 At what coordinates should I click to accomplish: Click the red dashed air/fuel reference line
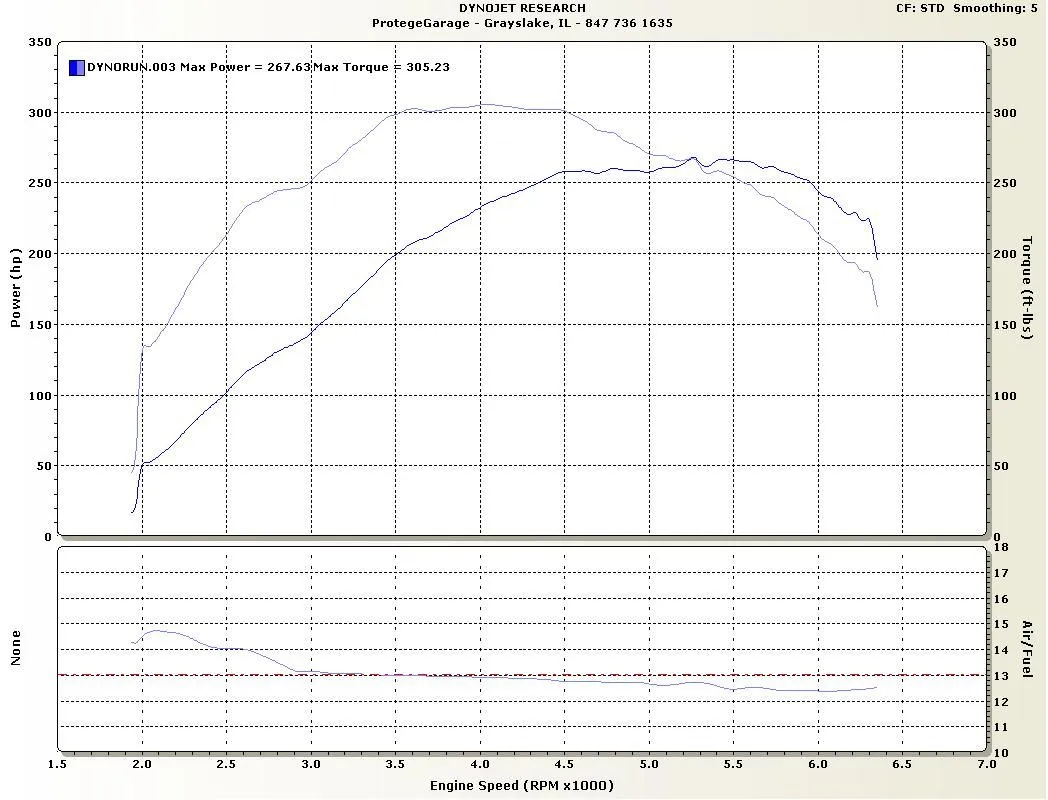point(522,675)
